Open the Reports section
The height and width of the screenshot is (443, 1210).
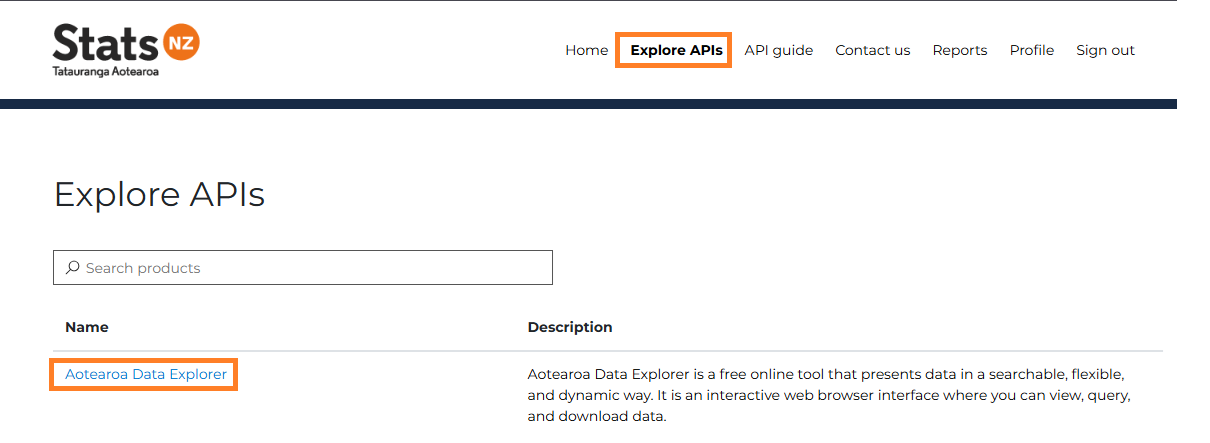point(959,50)
